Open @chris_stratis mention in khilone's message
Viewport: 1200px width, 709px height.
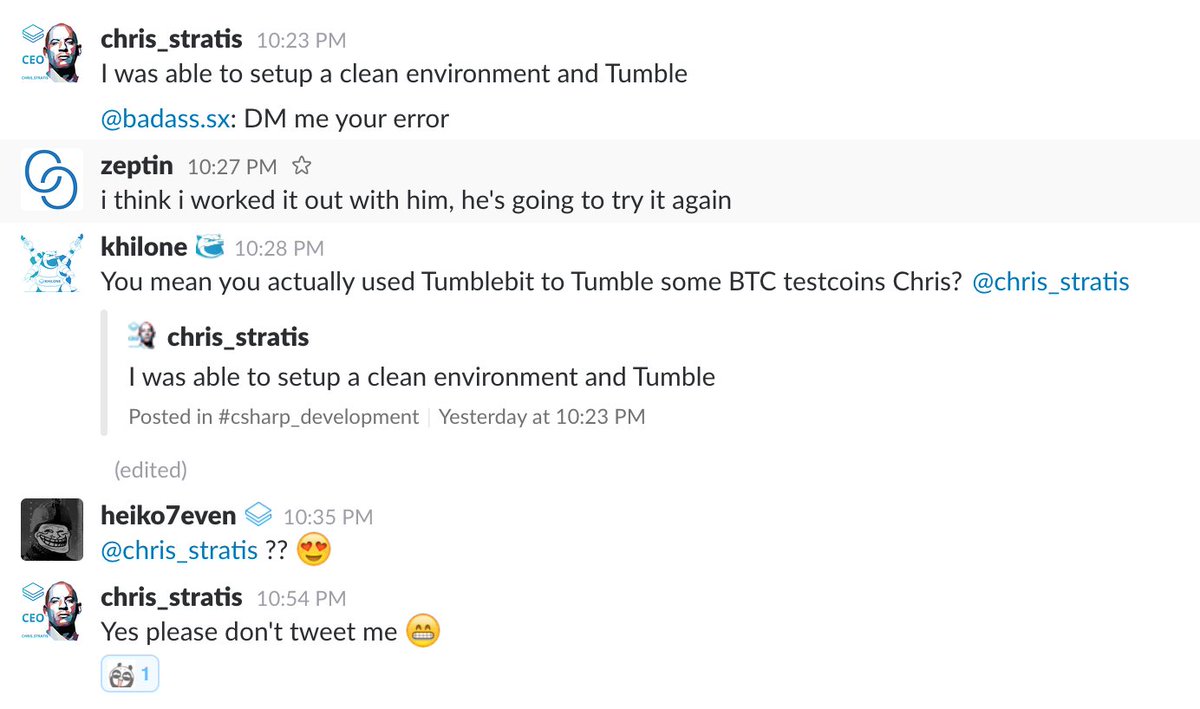click(x=1050, y=282)
